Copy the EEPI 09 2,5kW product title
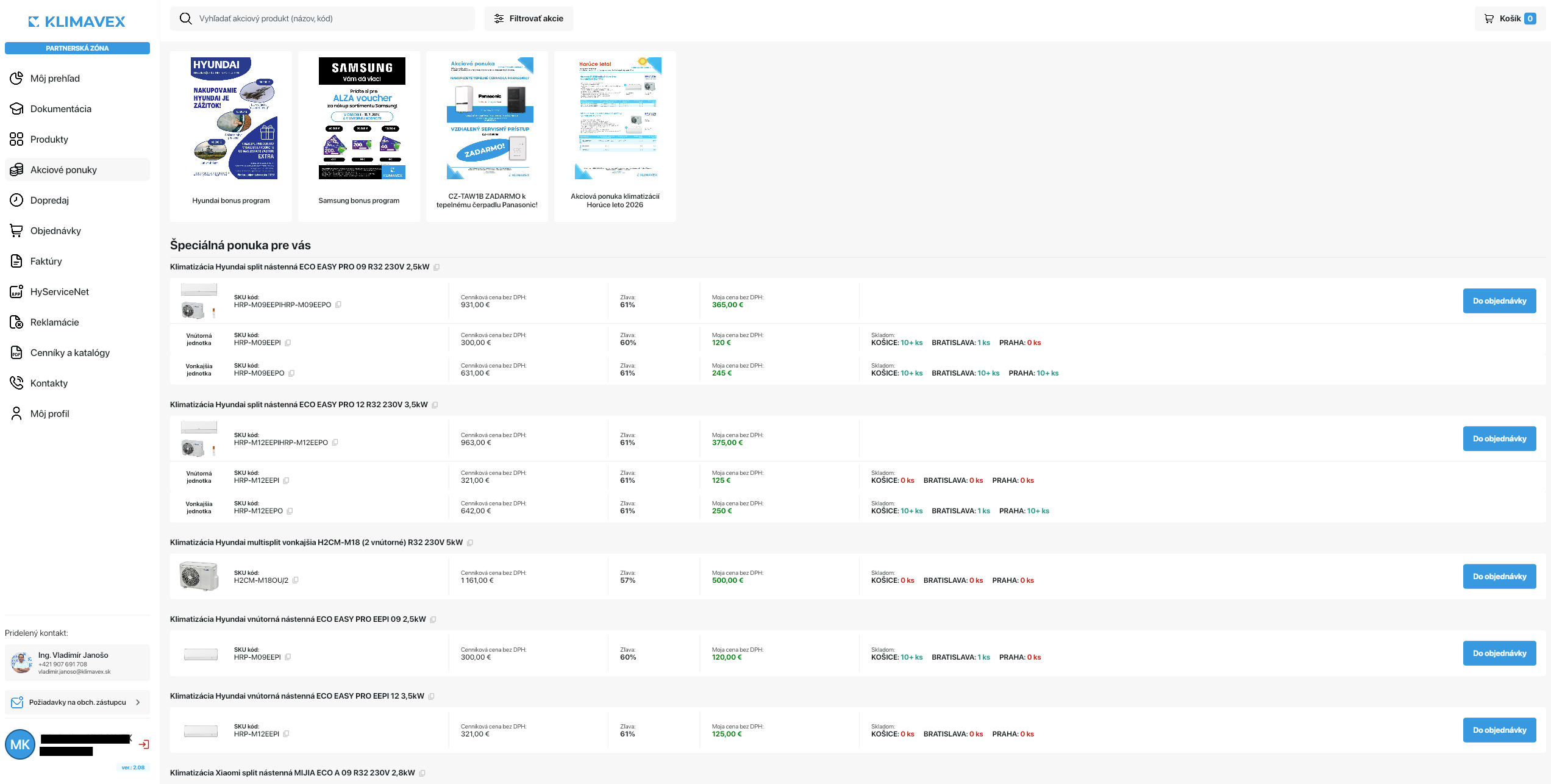This screenshot has width=1551, height=784. tap(433, 619)
